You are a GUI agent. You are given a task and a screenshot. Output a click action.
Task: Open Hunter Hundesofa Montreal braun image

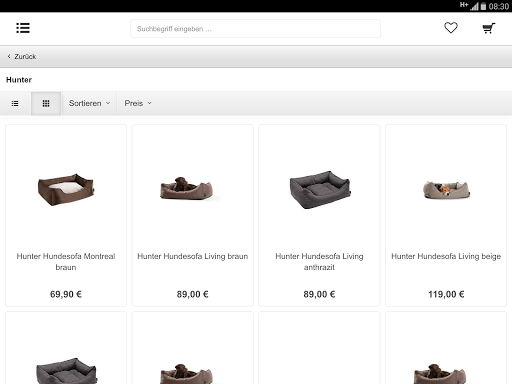(x=66, y=189)
